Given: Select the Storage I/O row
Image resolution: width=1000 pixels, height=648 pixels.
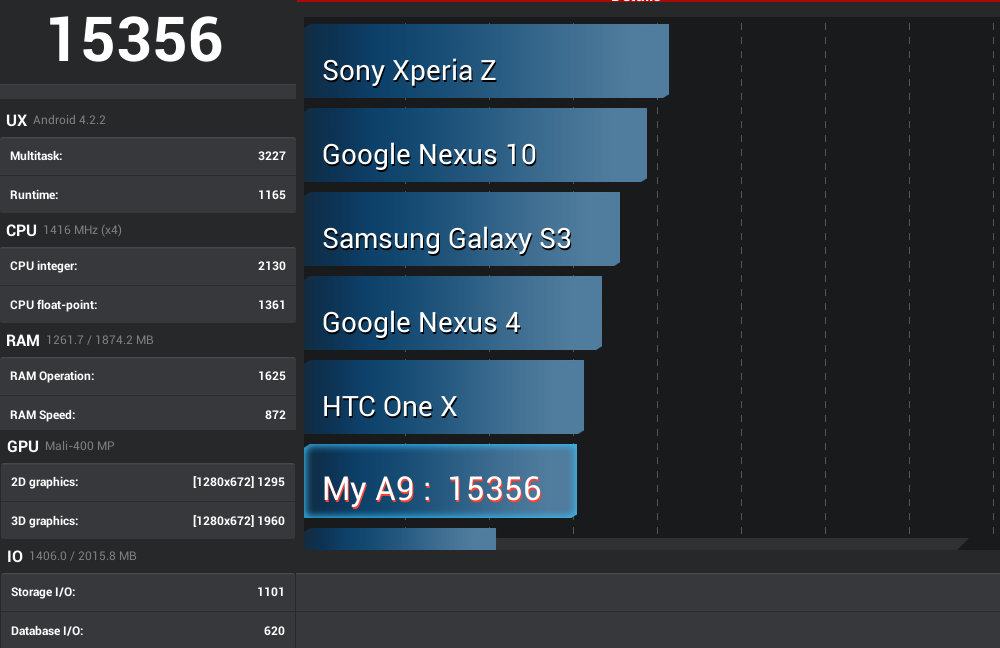Looking at the screenshot, I should [148, 593].
